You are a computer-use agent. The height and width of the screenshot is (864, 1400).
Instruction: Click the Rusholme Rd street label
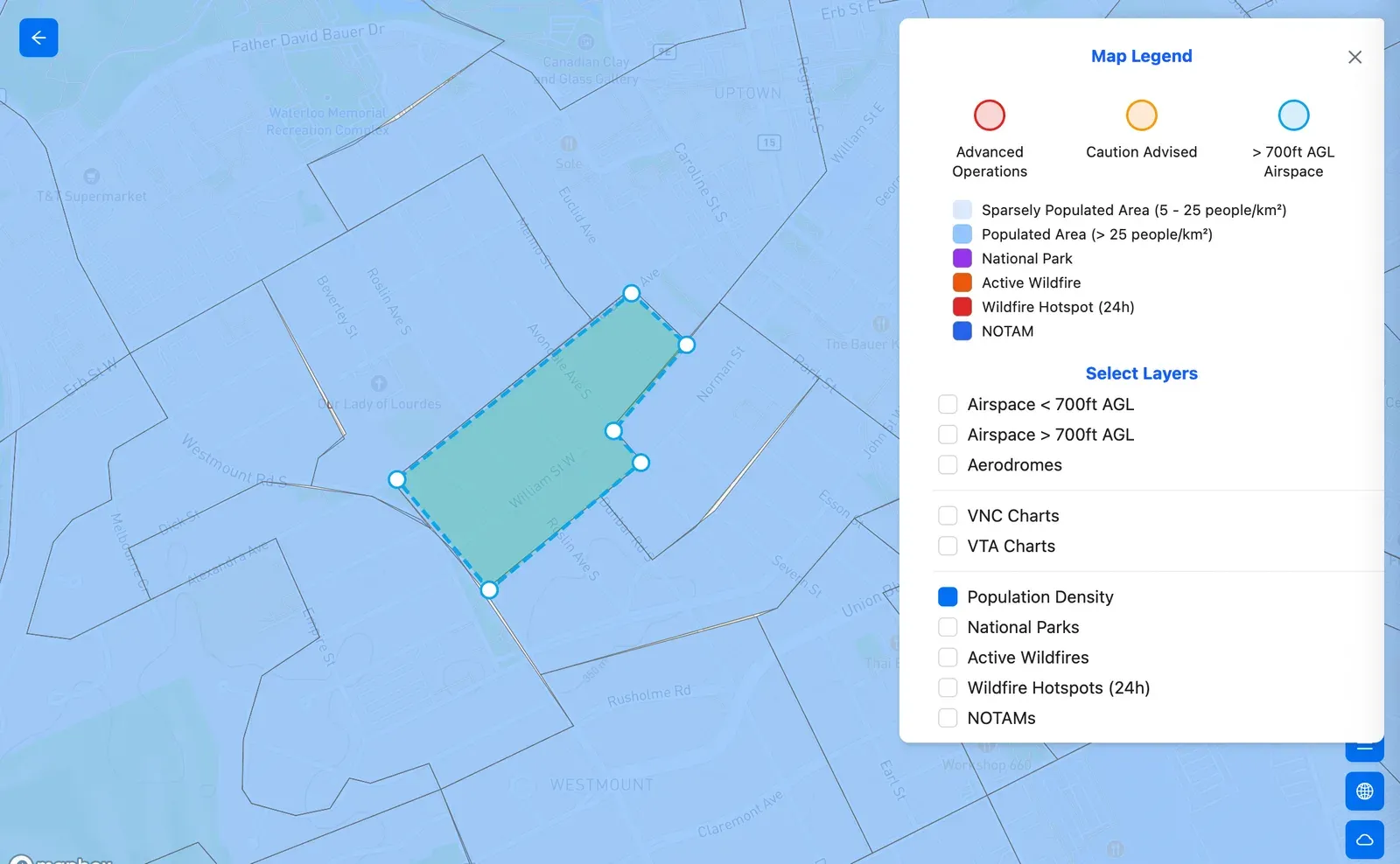[649, 696]
